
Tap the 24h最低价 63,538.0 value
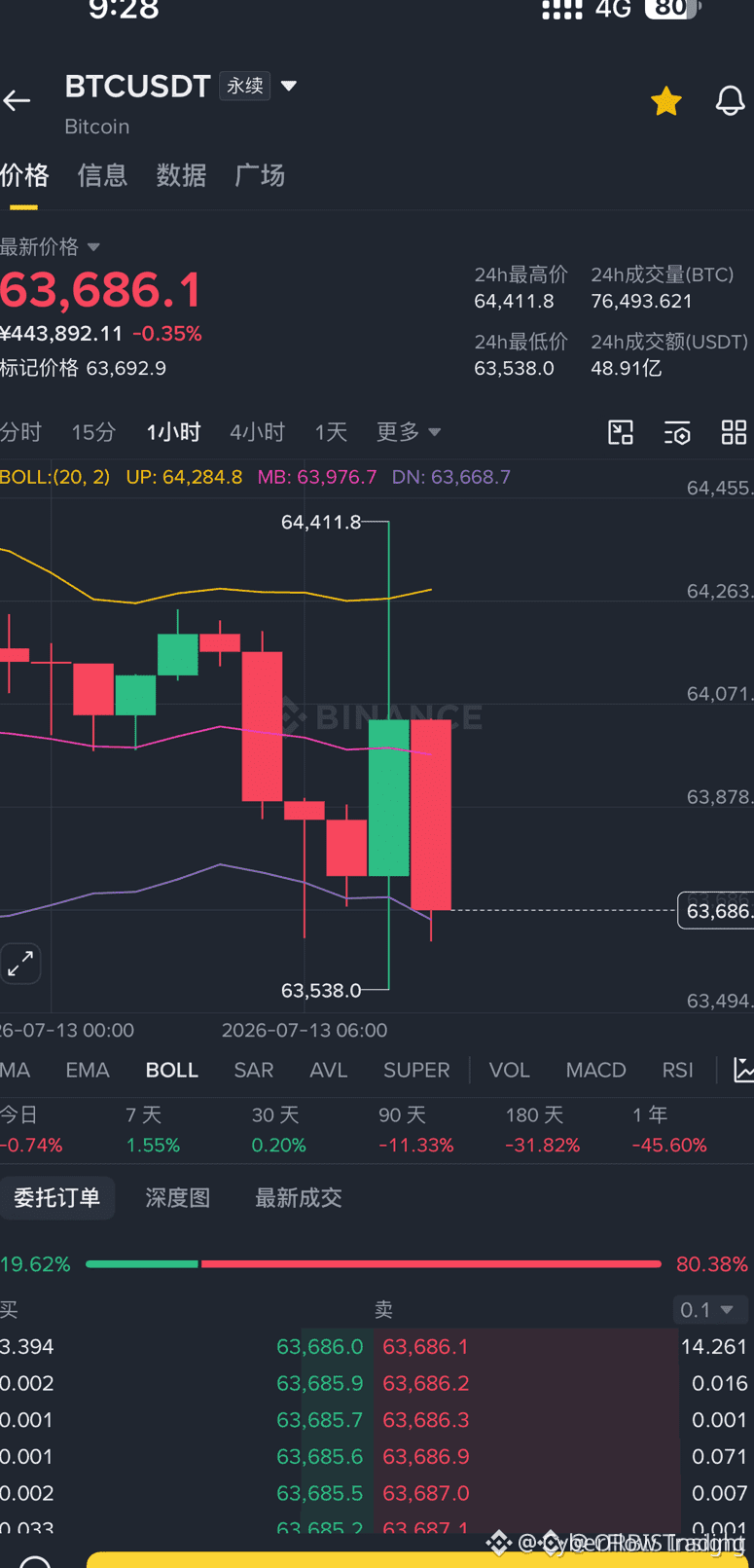[514, 369]
